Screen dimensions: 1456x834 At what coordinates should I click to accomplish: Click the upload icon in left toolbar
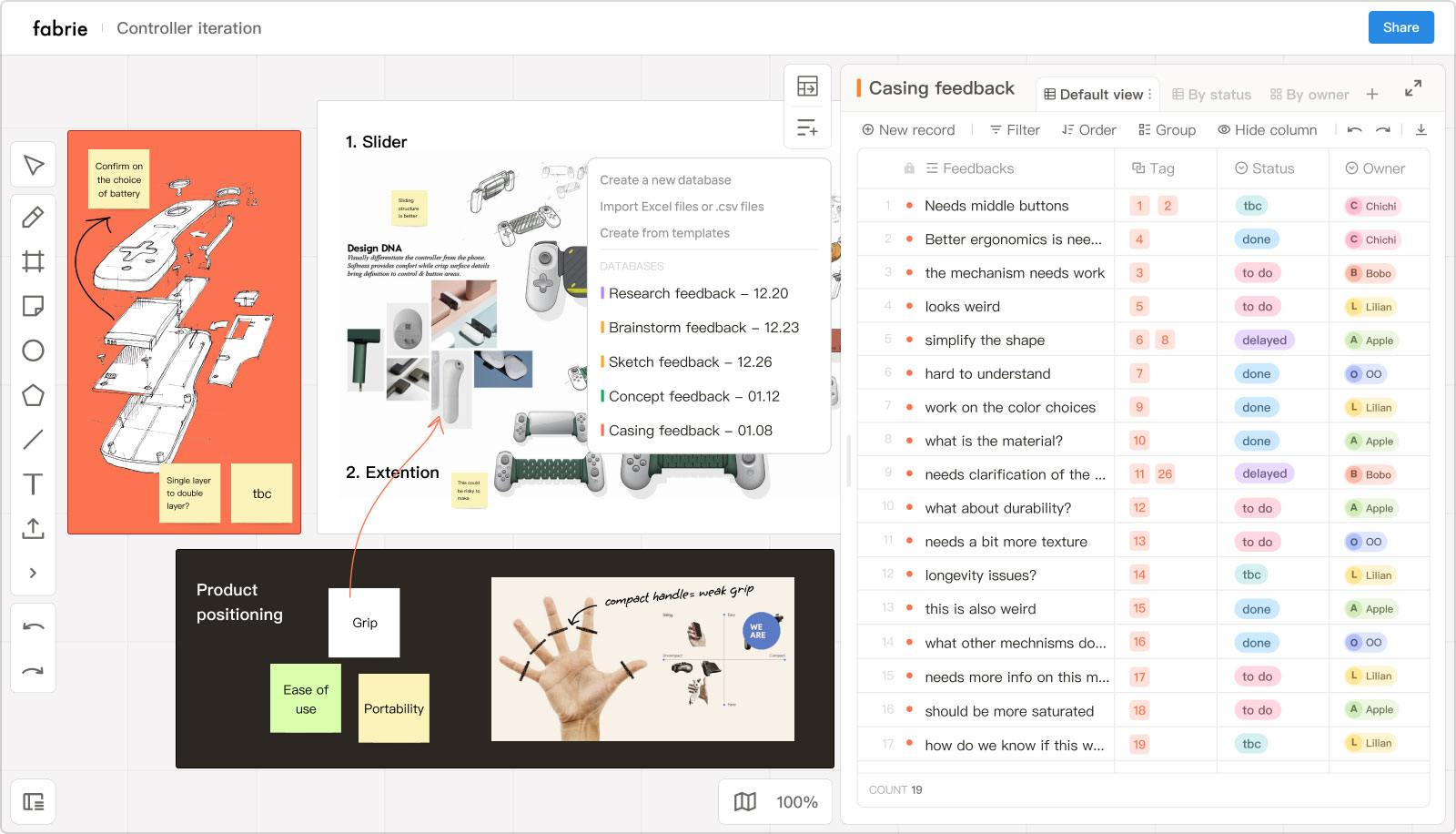[33, 528]
